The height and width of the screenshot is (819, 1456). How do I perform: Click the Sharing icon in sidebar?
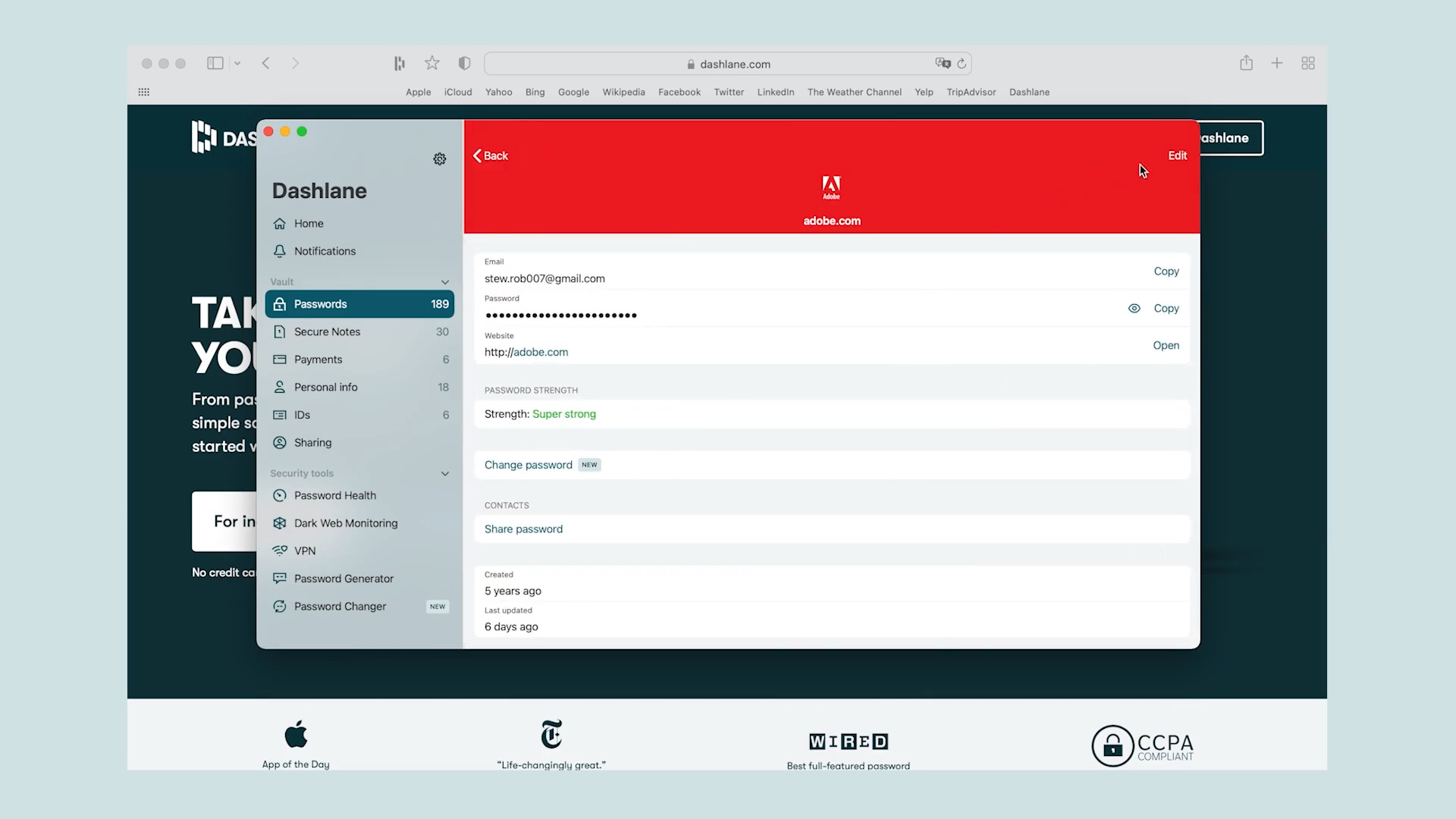tap(280, 443)
